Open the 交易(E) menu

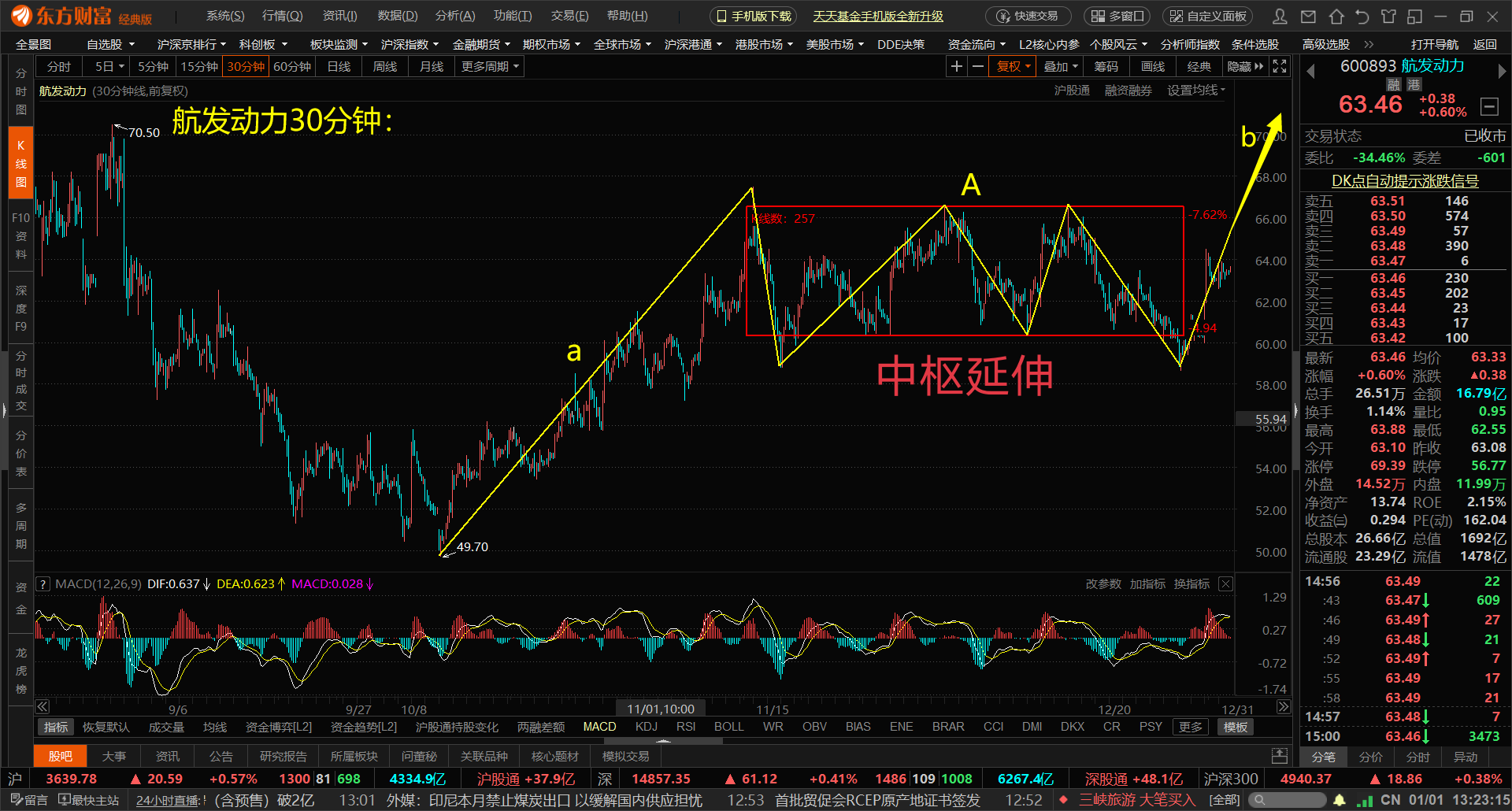(569, 16)
